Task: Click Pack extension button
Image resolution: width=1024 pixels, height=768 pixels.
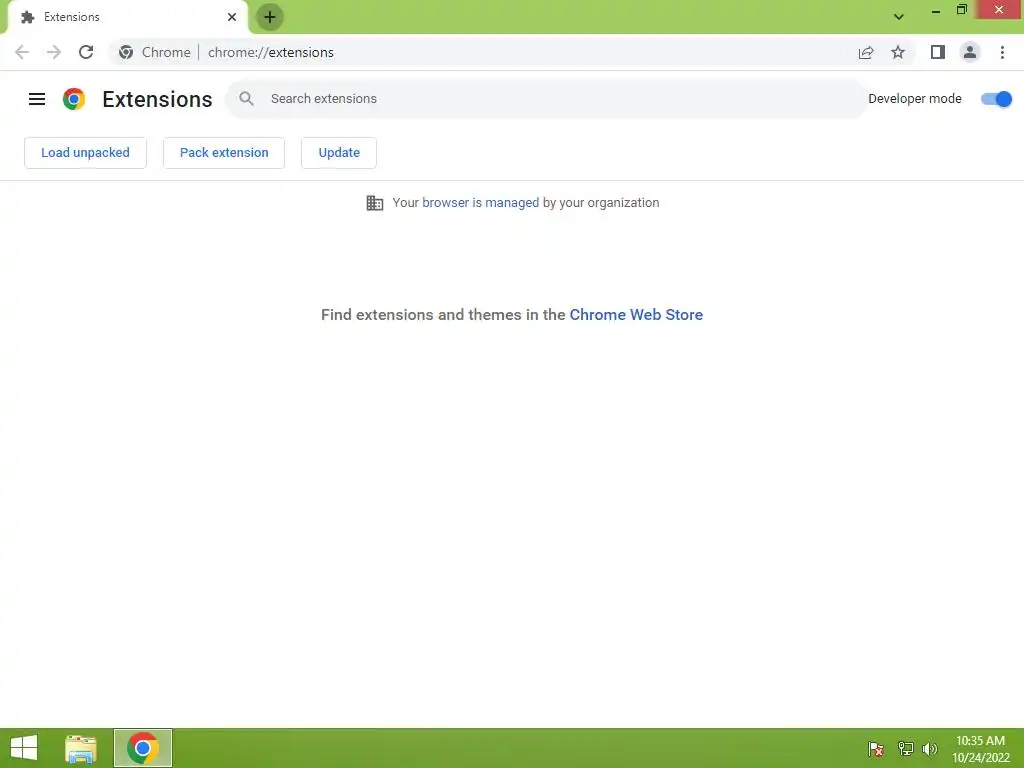Action: [224, 153]
